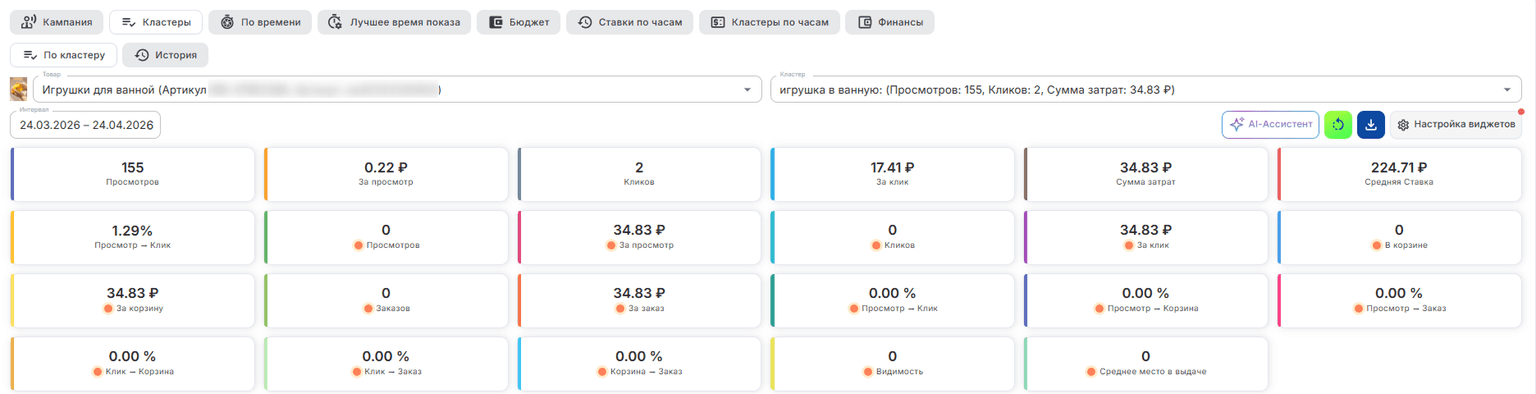Click the orange dot beside Клик → Корзина
Image resolution: width=1536 pixels, height=394 pixels.
point(97,371)
